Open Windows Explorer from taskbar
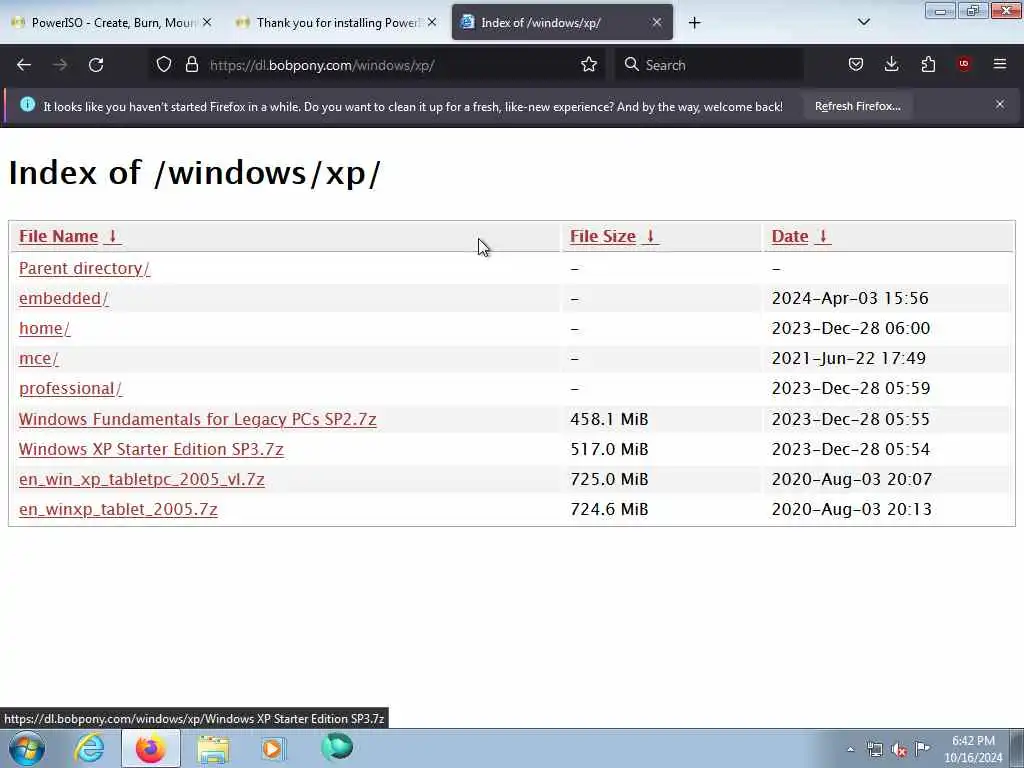This screenshot has width=1024, height=768. click(213, 749)
